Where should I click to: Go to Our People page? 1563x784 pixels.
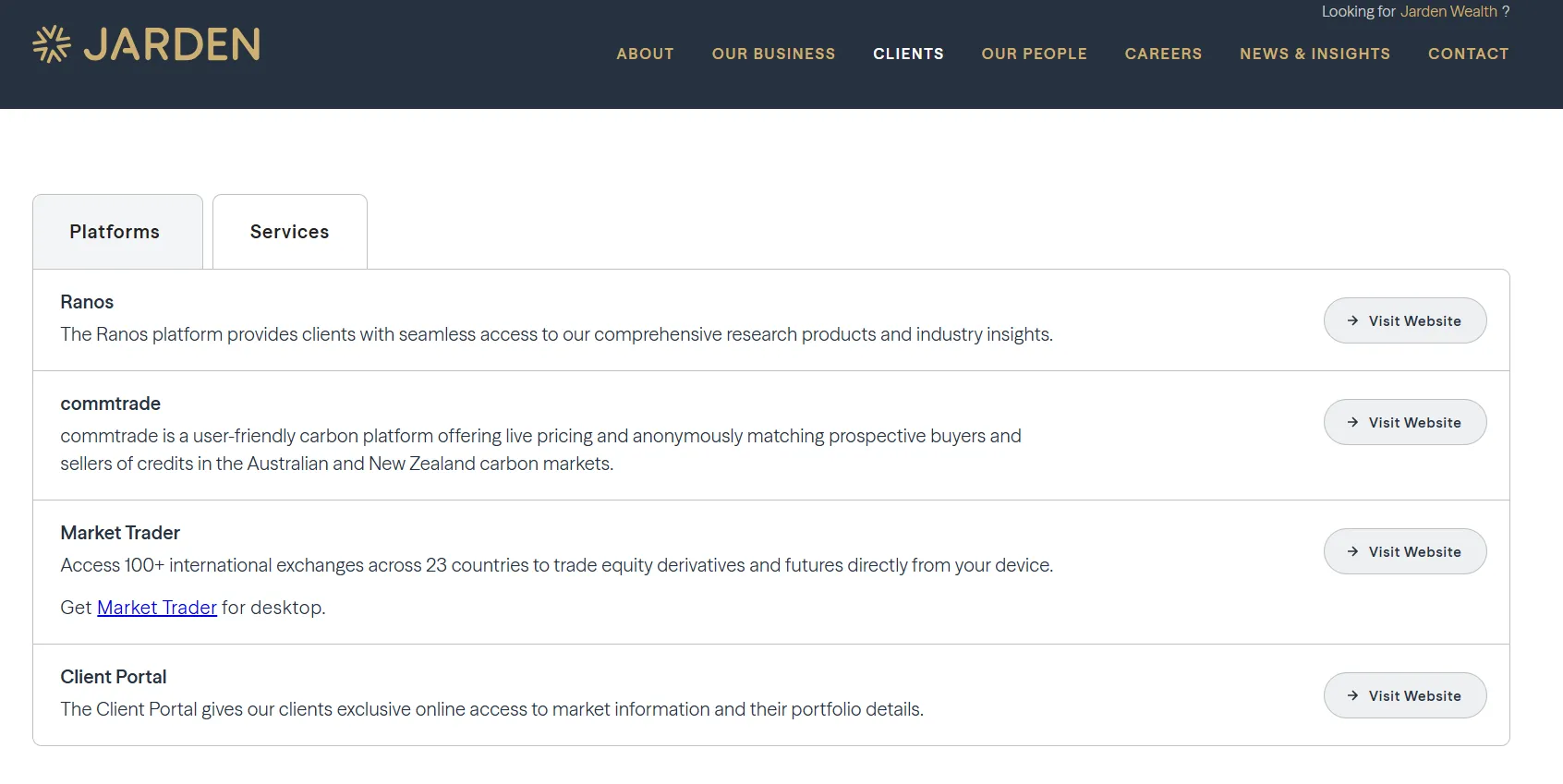point(1034,54)
